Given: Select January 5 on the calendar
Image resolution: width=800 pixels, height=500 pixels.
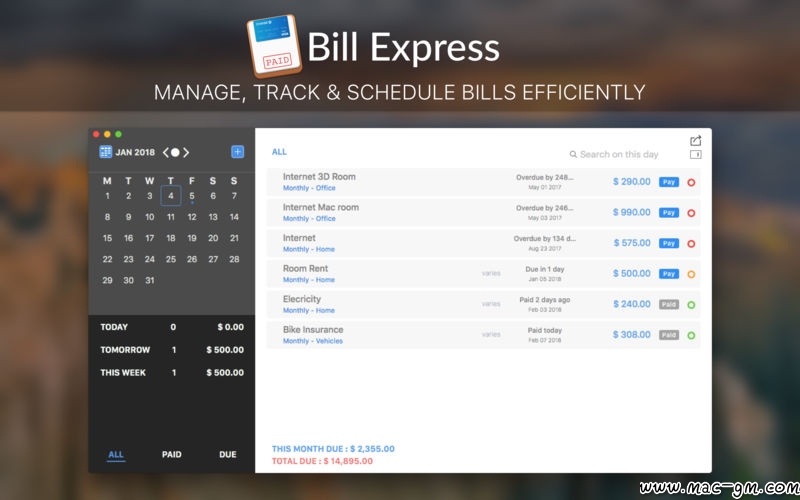Looking at the screenshot, I should pos(192,196).
